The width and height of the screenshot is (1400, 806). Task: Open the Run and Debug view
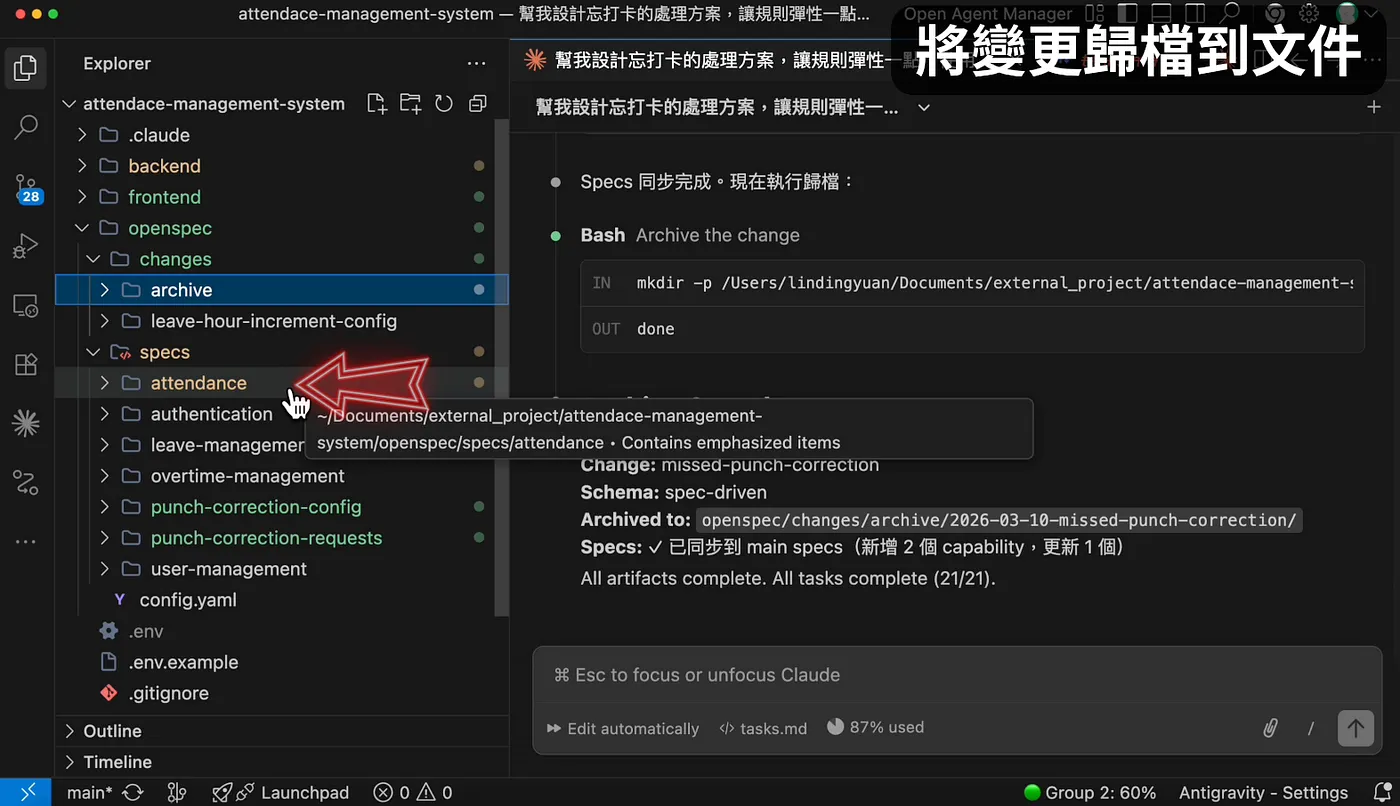click(26, 246)
